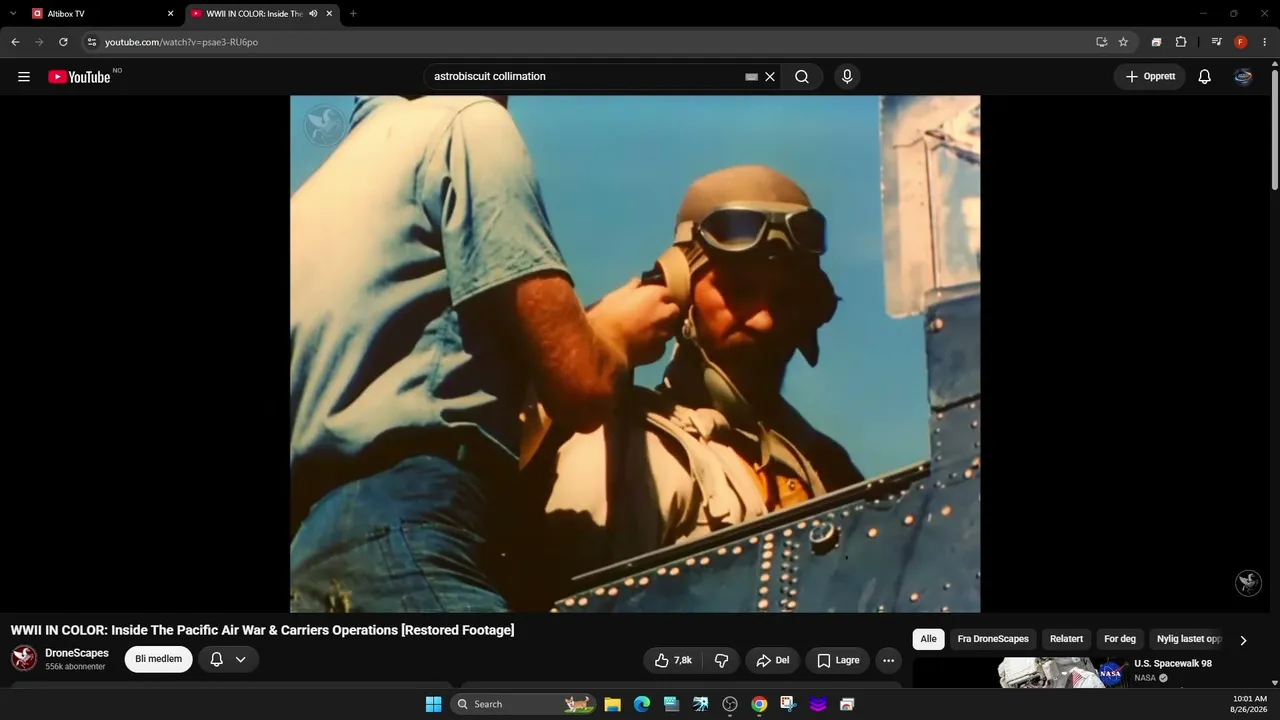Open the on-screen keyboard in search box

point(751,77)
